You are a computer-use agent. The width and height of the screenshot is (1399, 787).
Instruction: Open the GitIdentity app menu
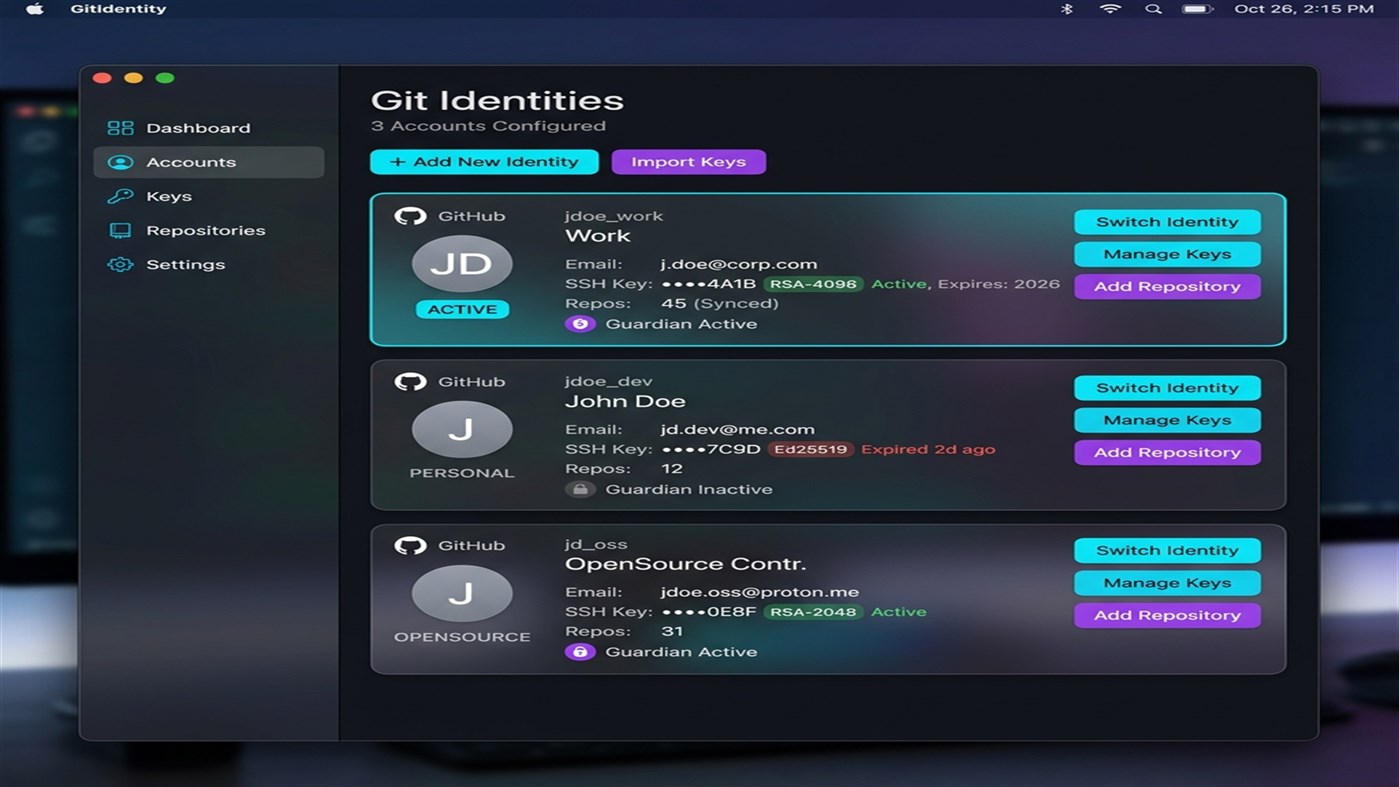click(x=118, y=9)
